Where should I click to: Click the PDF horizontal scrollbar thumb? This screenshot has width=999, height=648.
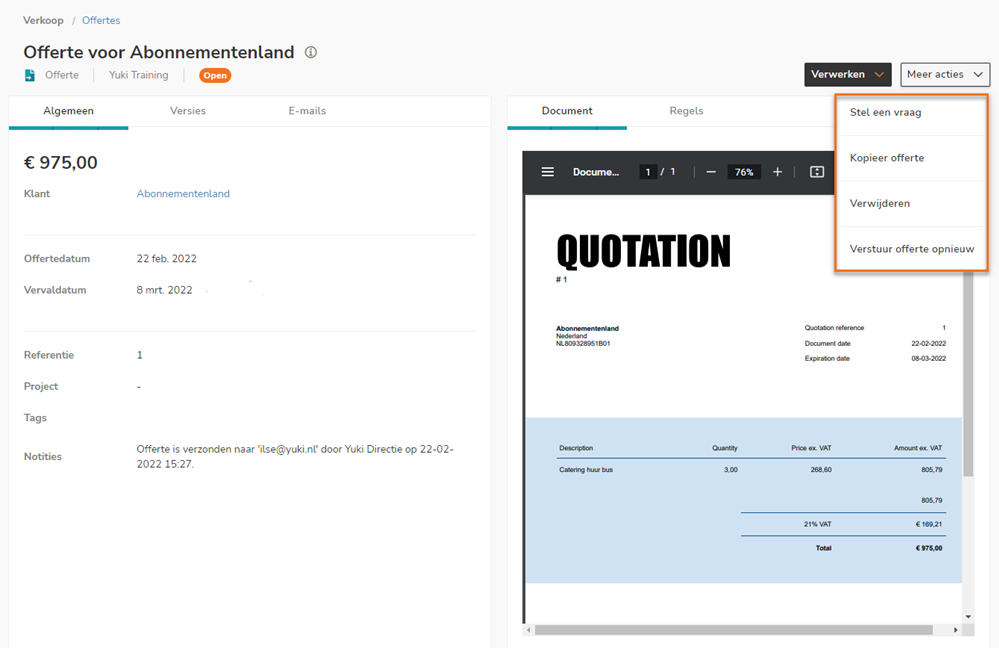click(733, 630)
